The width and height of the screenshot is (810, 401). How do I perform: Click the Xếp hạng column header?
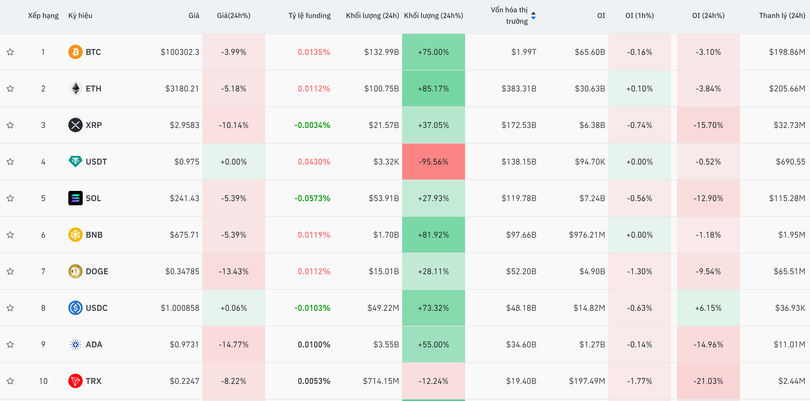click(43, 16)
